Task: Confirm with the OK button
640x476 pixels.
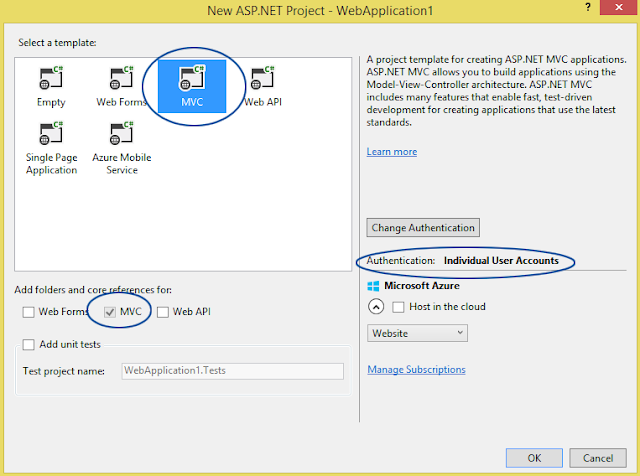Action: (534, 458)
